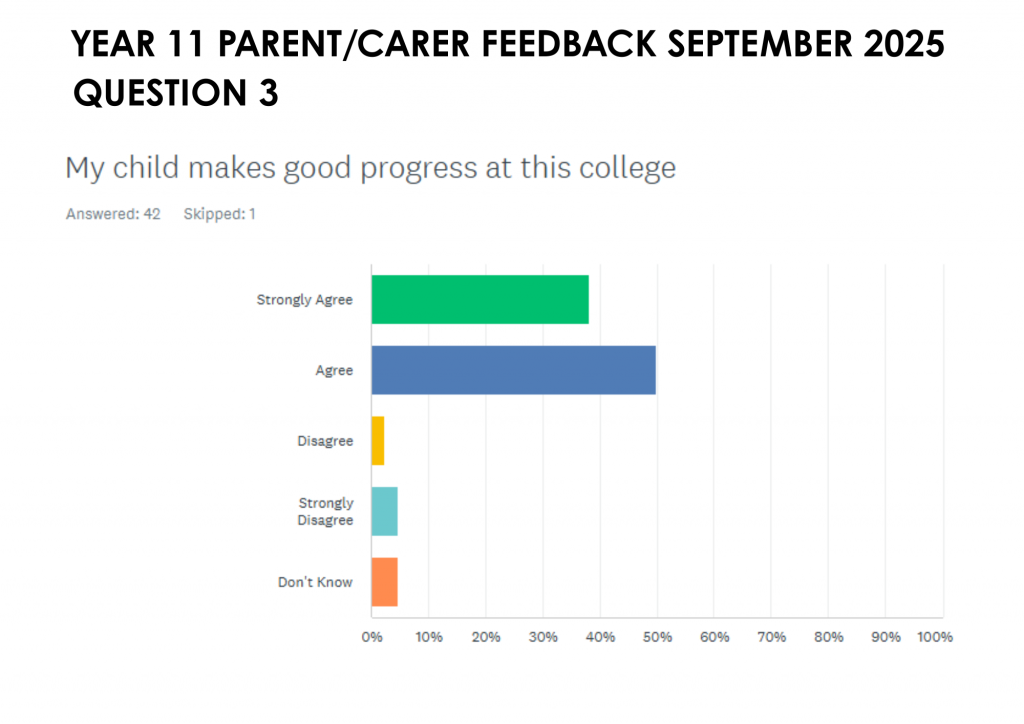The image size is (1024, 724).
Task: Click the blue Agree bar
Action: point(513,370)
